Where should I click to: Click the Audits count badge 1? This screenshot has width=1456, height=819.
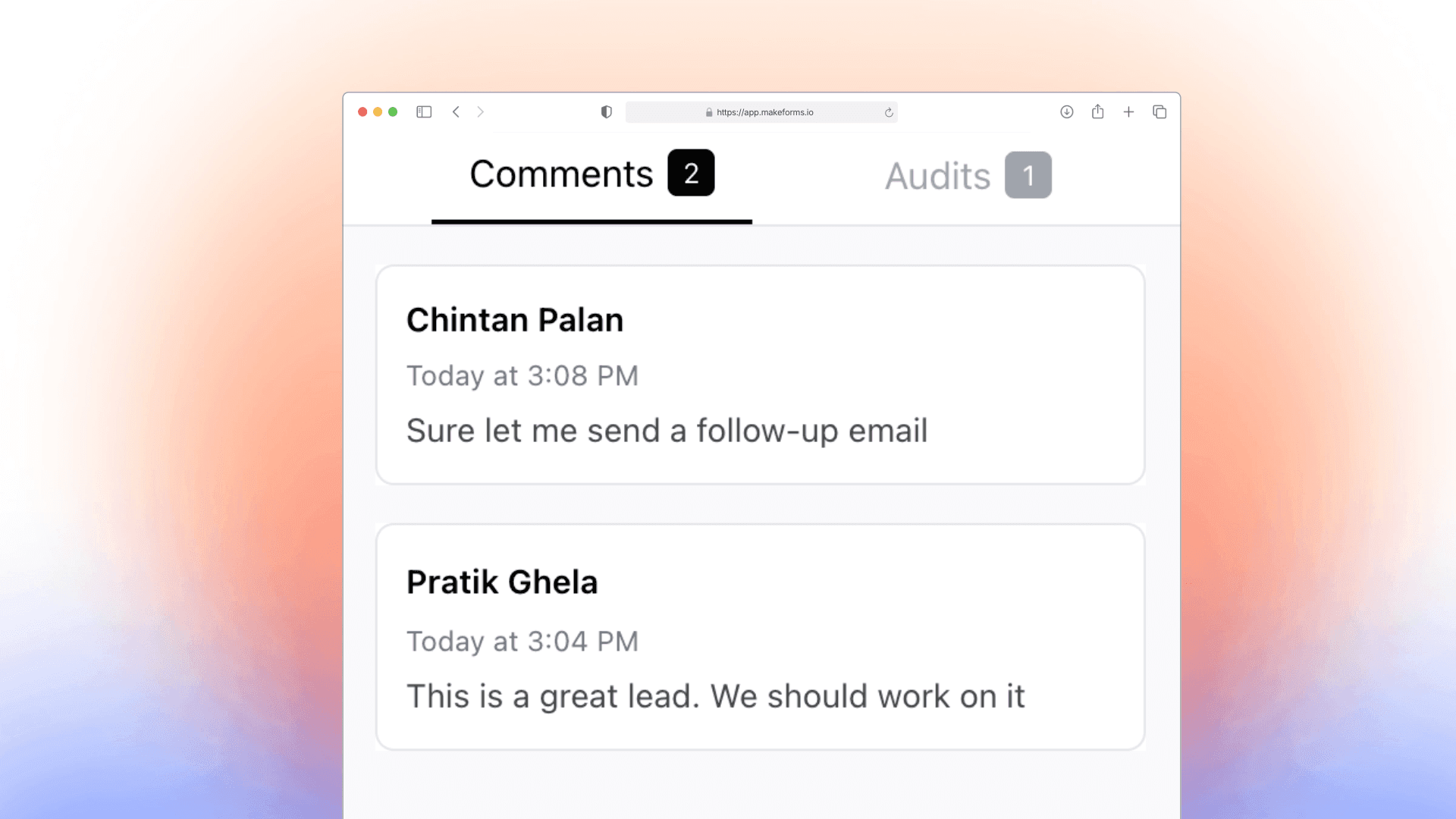[1028, 175]
